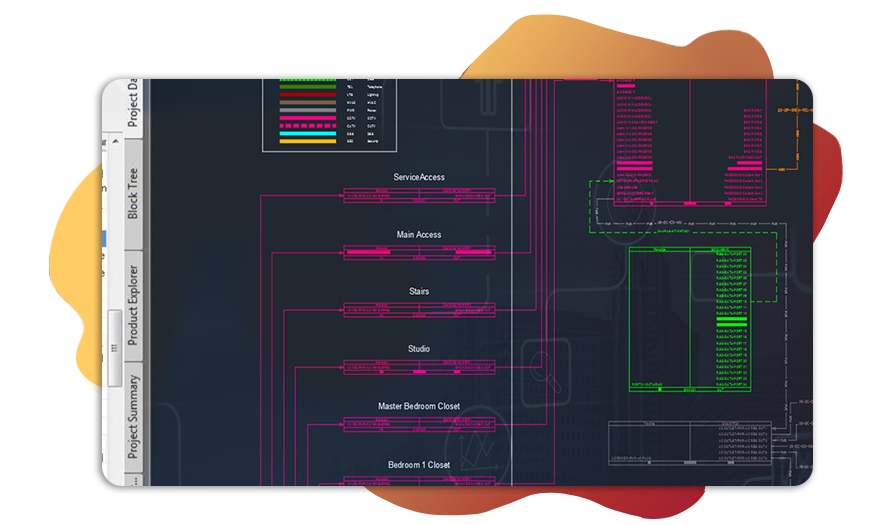Click the Stairs block label
Screen dimensions: 872x525
(x=419, y=292)
